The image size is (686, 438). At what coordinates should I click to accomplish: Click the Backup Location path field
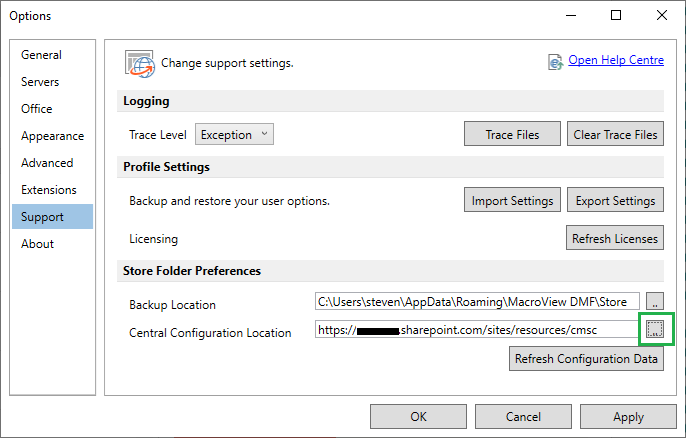pyautogui.click(x=477, y=301)
